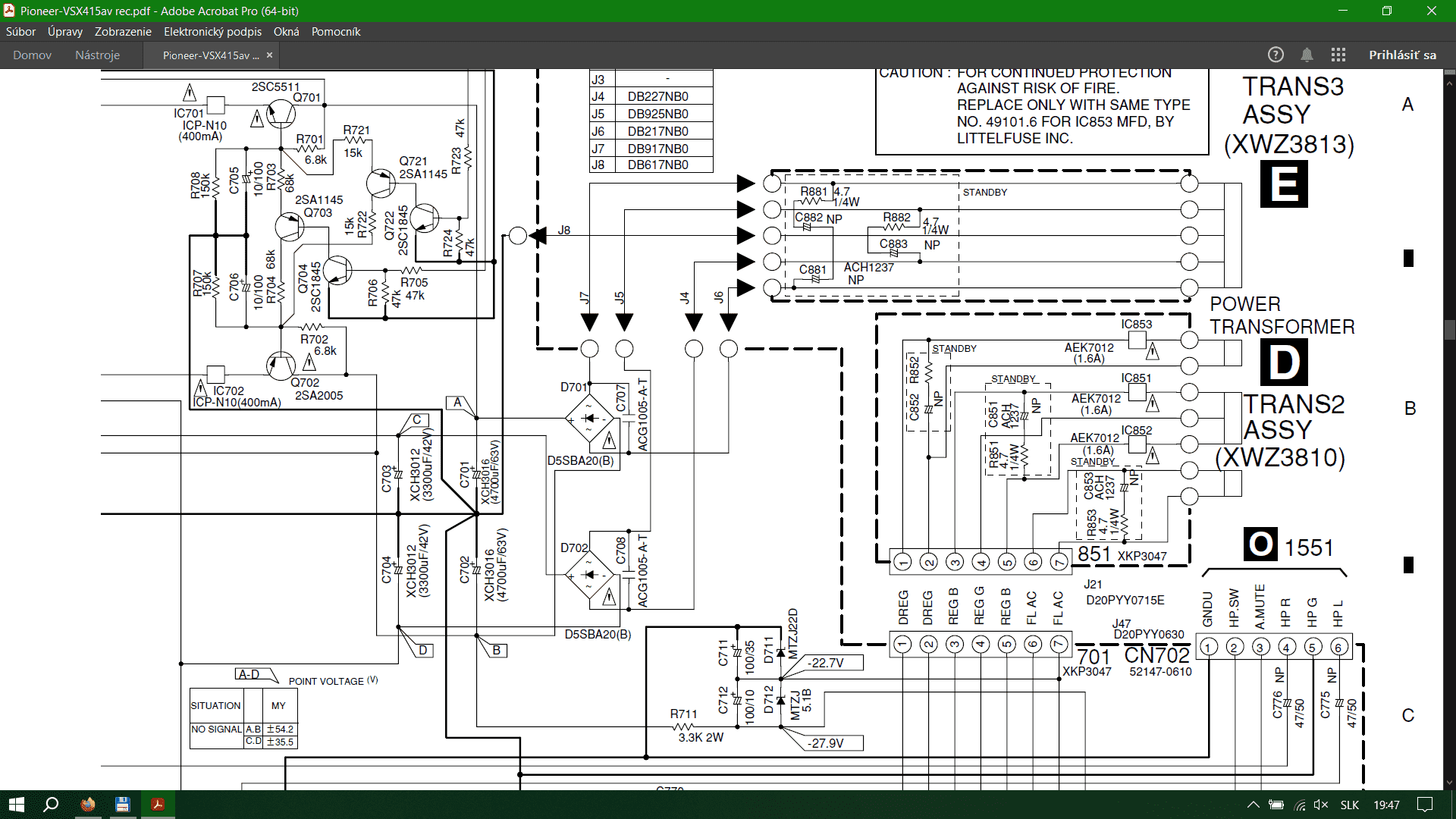The image size is (1456, 819).
Task: Open the Help question mark icon
Action: (x=1276, y=55)
